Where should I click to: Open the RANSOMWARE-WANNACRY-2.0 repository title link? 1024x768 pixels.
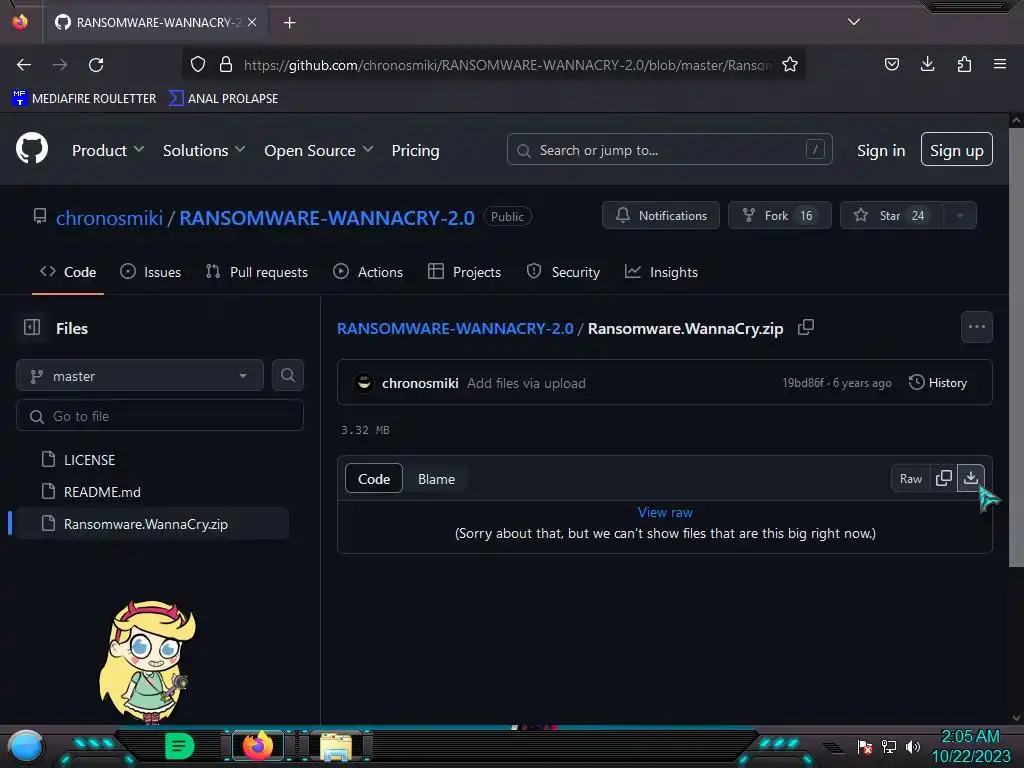pos(327,217)
